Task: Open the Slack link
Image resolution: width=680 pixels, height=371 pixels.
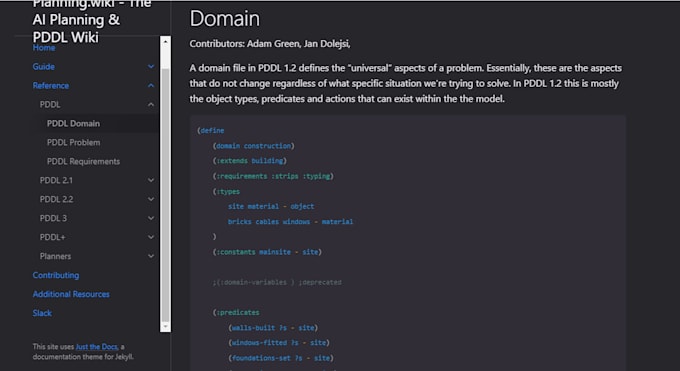Action: click(42, 313)
